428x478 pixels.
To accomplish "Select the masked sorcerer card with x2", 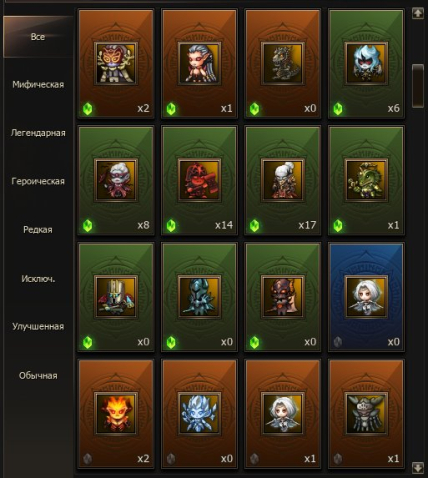I will [x=116, y=64].
